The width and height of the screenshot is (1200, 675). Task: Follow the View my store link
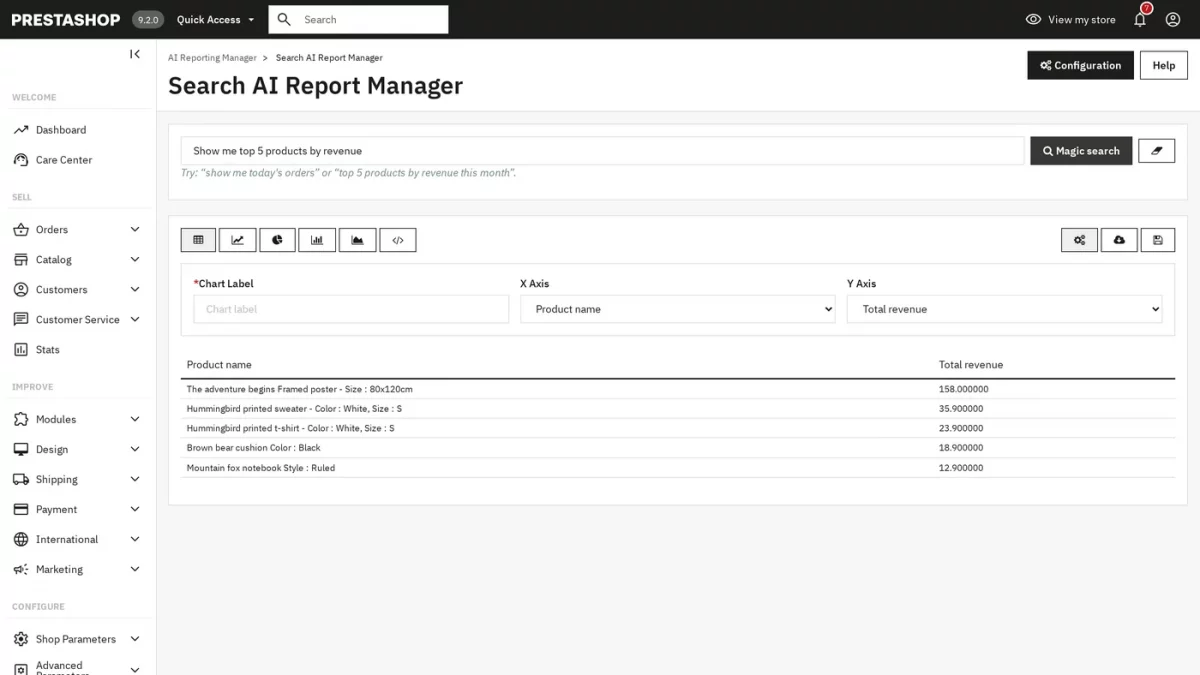pyautogui.click(x=1081, y=19)
